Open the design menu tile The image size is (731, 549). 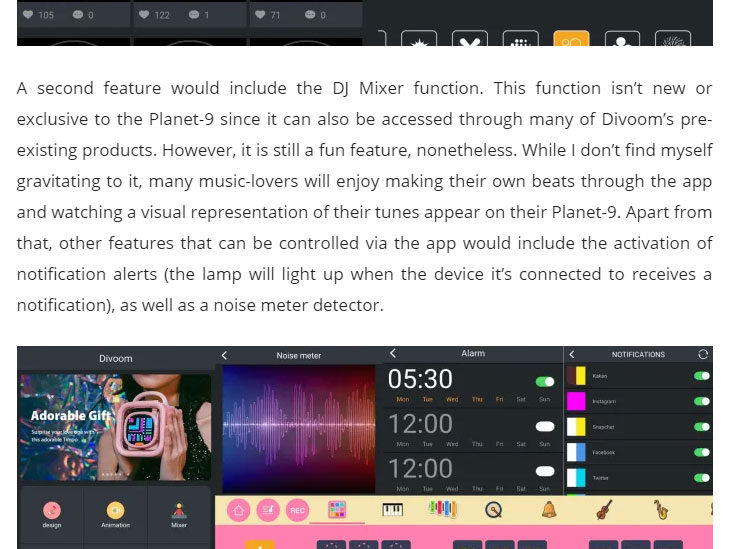click(51, 514)
